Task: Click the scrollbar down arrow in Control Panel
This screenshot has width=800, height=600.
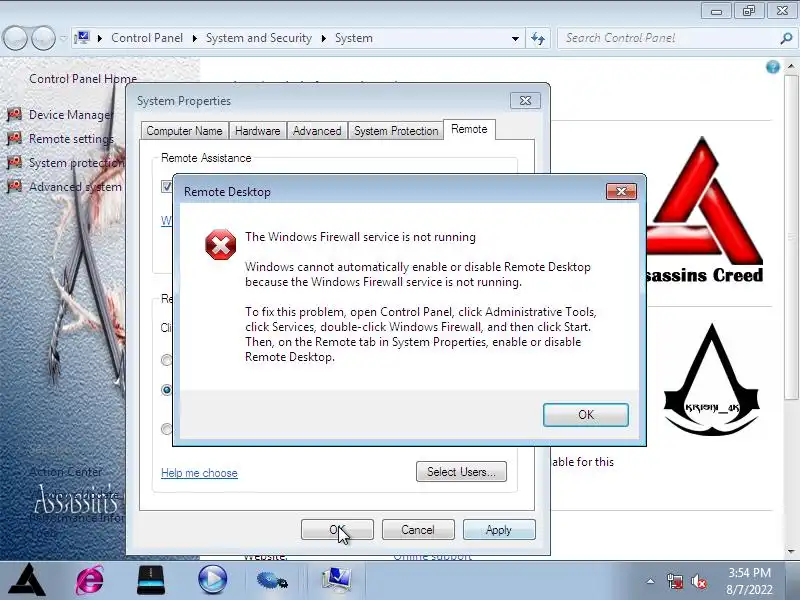Action: pos(791,552)
